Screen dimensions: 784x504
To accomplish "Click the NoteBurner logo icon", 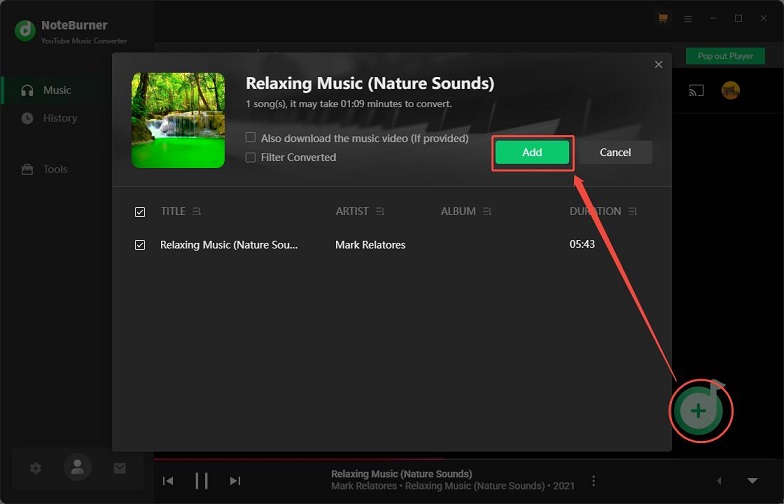I will point(25,30).
